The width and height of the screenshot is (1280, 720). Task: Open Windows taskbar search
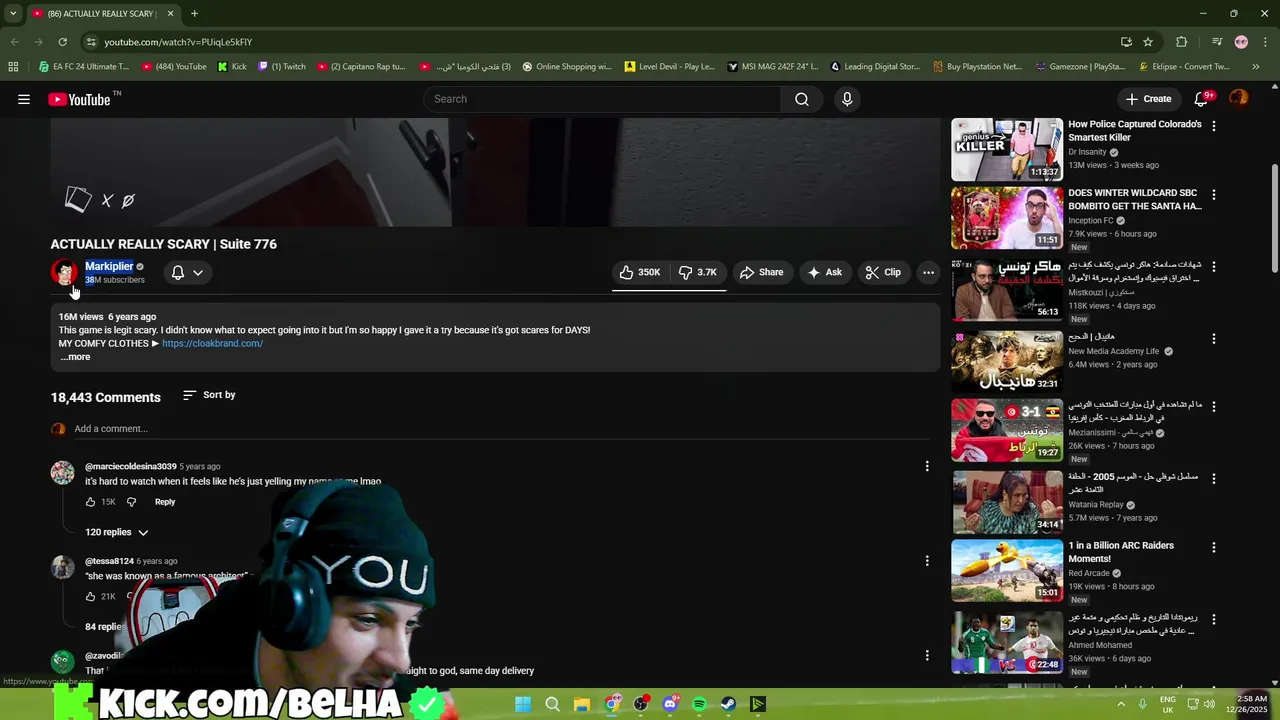[x=552, y=704]
